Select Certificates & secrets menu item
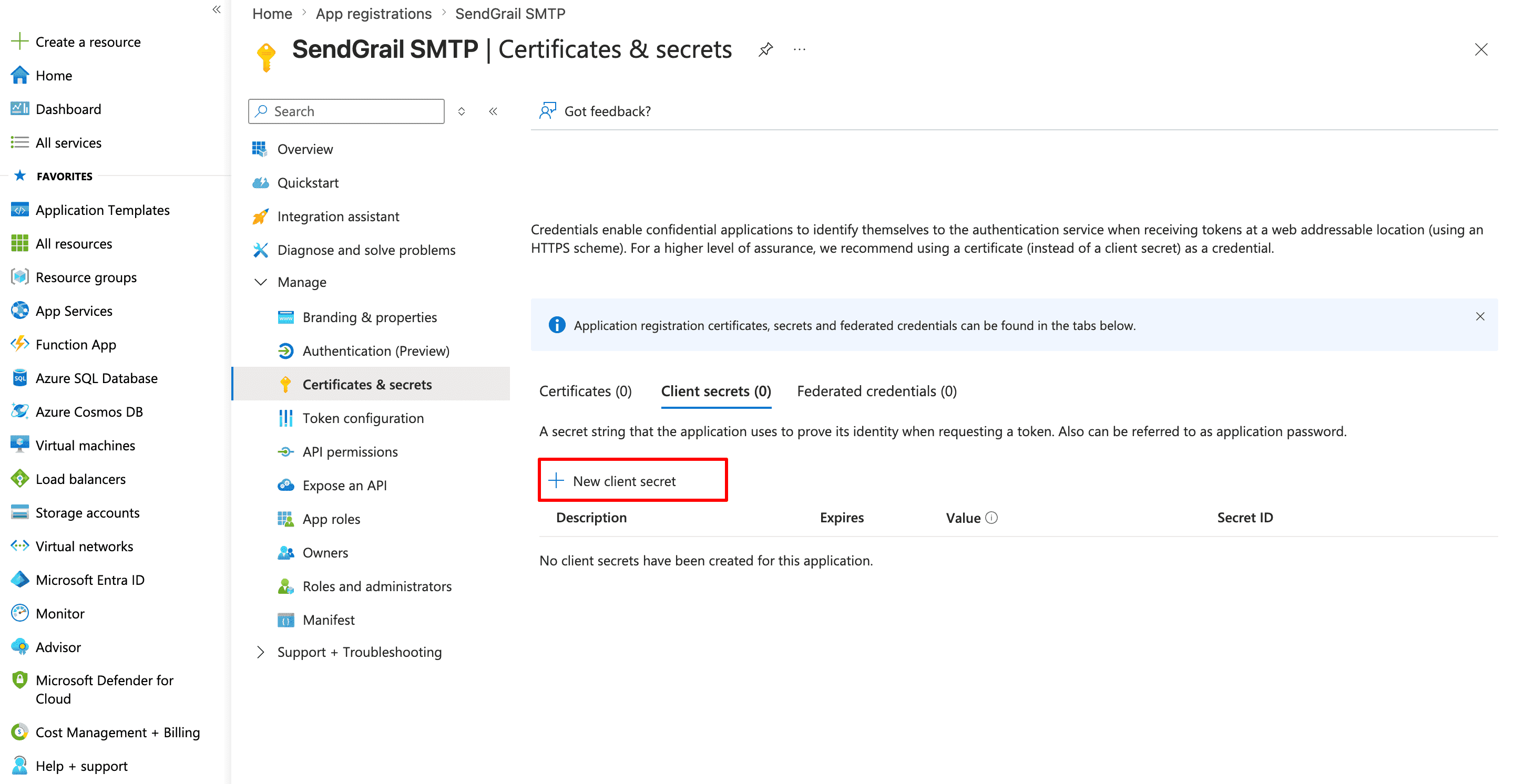This screenshot has height=784, width=1514. 372,384
